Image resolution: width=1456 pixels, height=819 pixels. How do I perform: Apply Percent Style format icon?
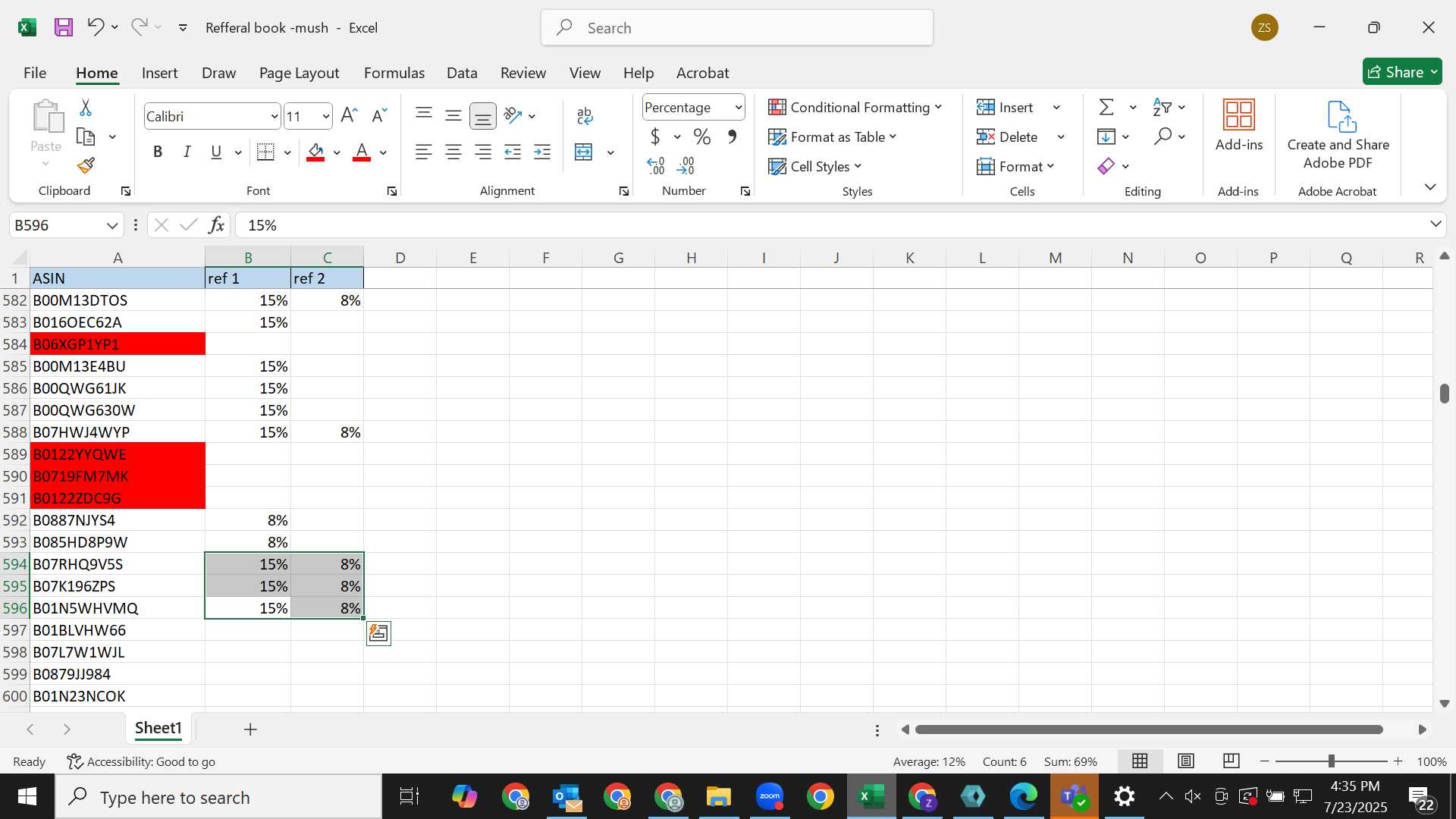pos(702,137)
